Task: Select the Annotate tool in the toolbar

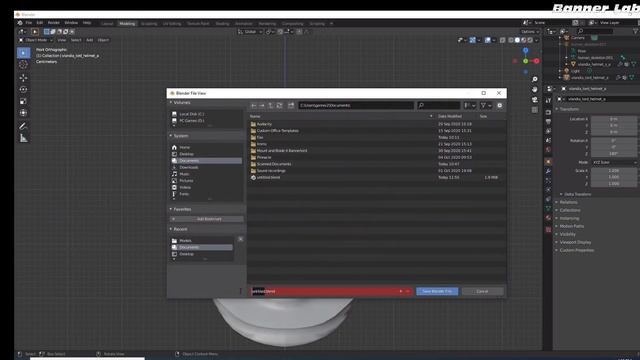Action: tap(23, 126)
